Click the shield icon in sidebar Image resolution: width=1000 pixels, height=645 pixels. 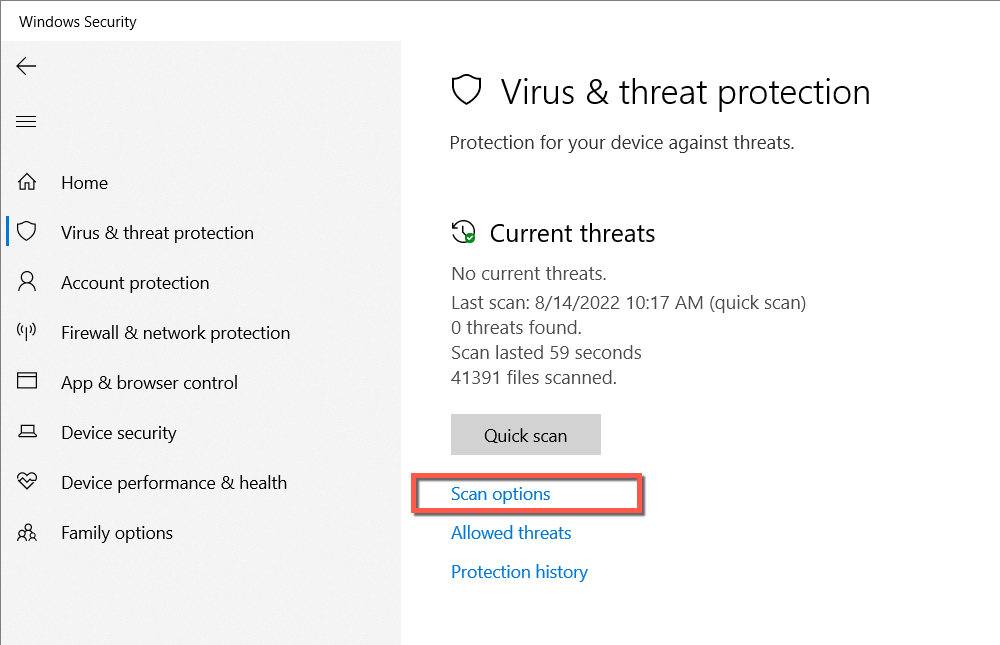pyautogui.click(x=27, y=232)
